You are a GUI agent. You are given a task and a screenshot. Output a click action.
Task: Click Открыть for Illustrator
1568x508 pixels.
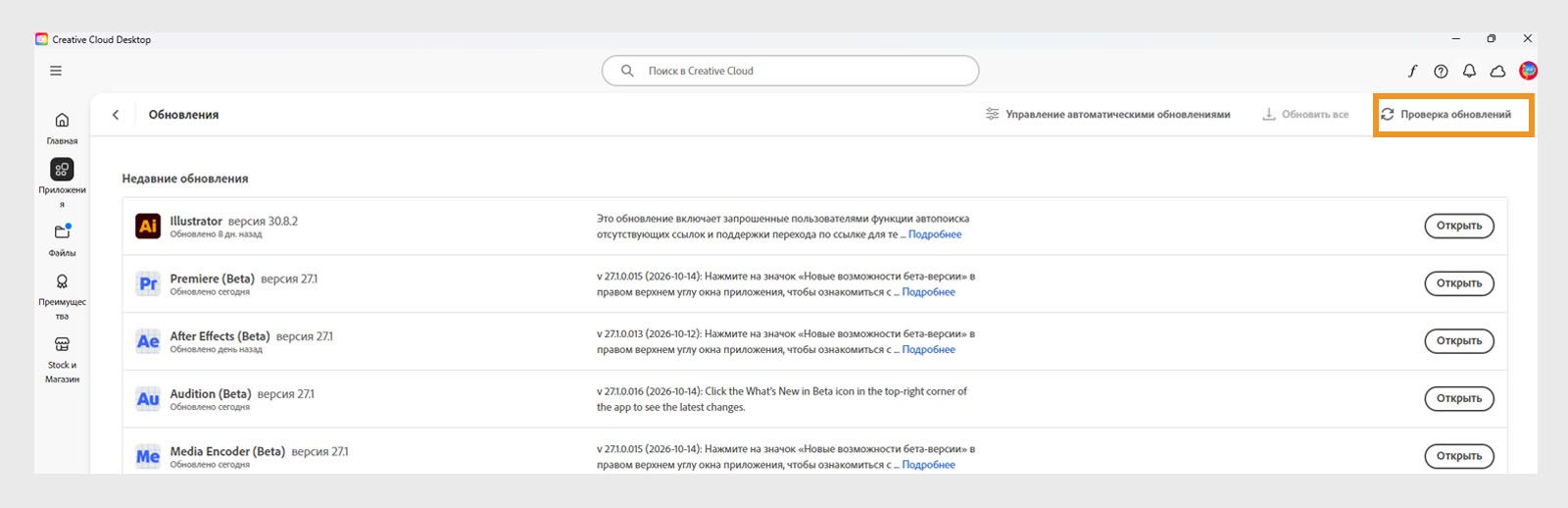coord(1459,226)
